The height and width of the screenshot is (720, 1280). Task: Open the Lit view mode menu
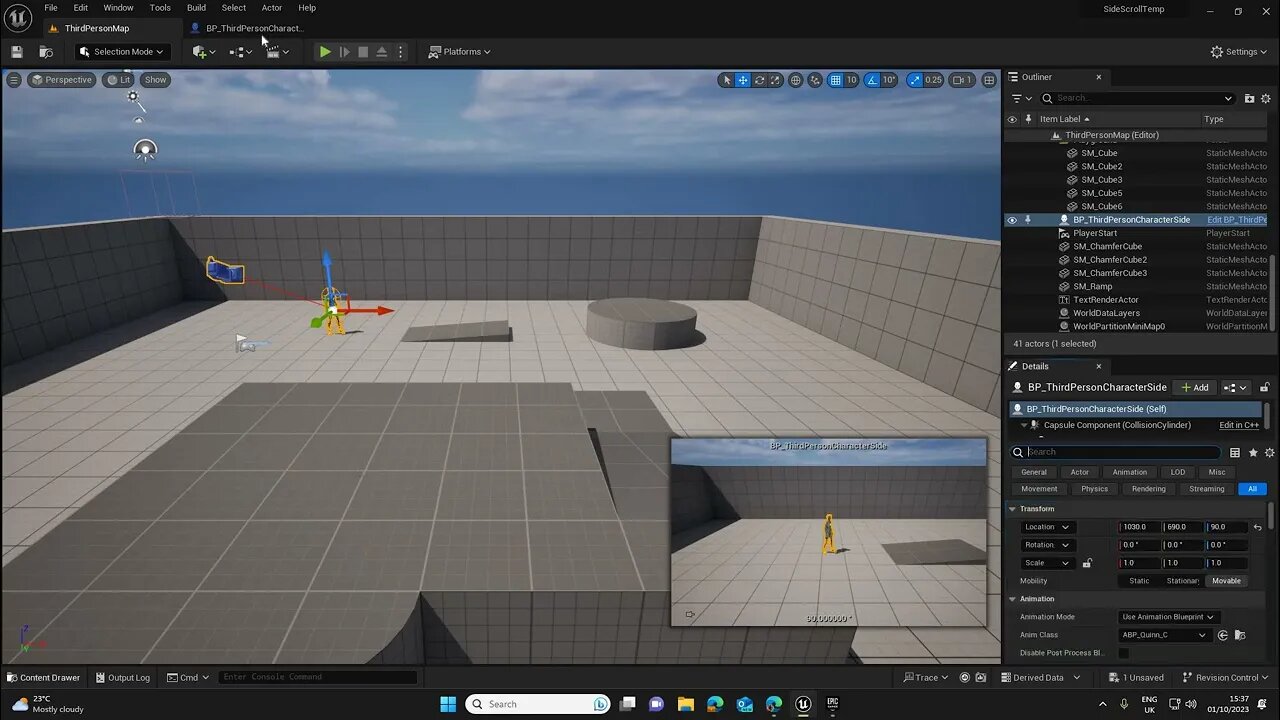(119, 79)
